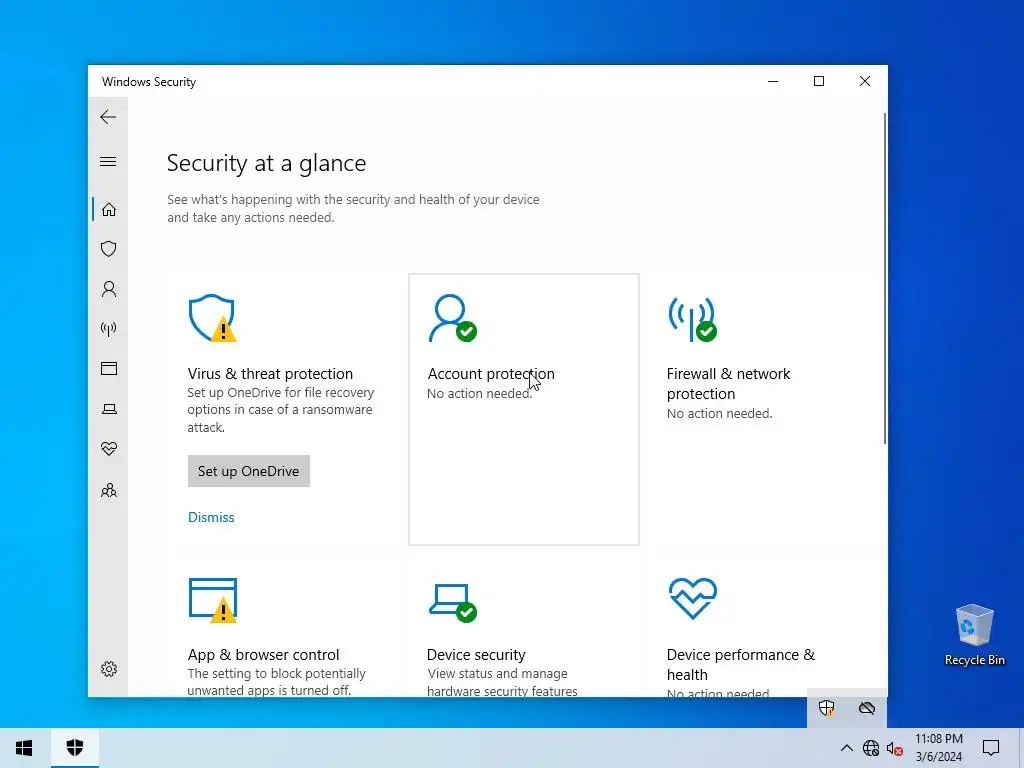Open Device performance & health title
The image size is (1024, 768).
coord(741,664)
